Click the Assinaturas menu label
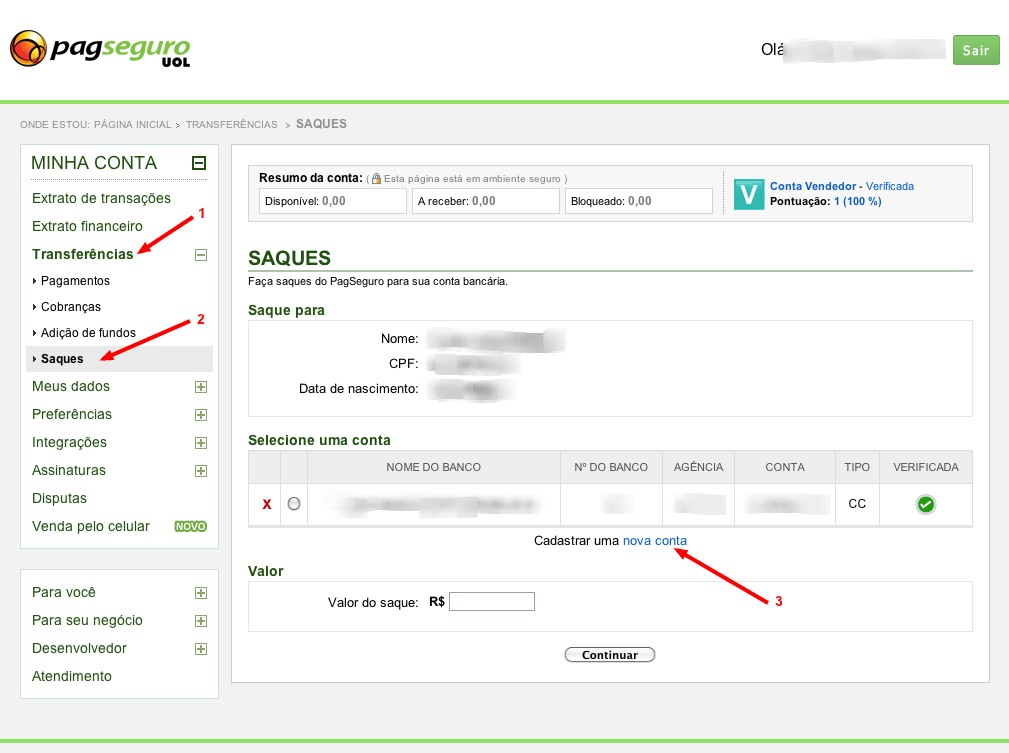Image resolution: width=1009 pixels, height=753 pixels. pyautogui.click(x=69, y=470)
